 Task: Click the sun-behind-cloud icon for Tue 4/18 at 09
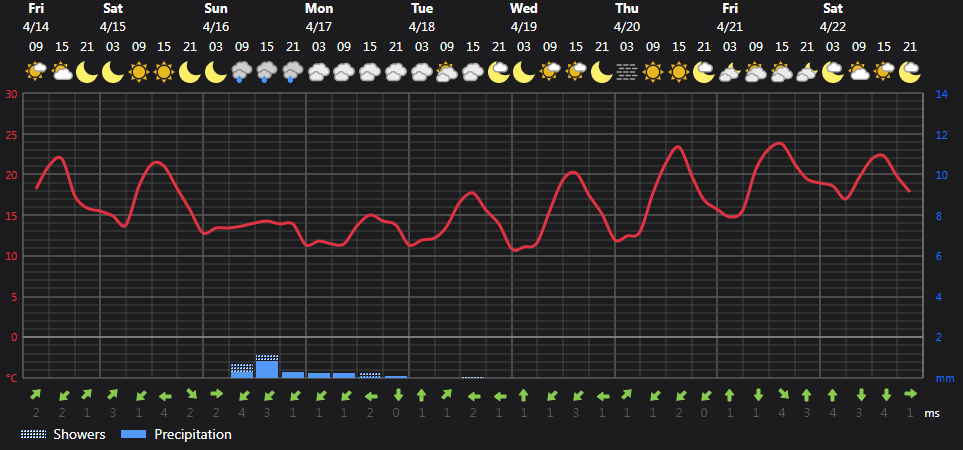(446, 71)
